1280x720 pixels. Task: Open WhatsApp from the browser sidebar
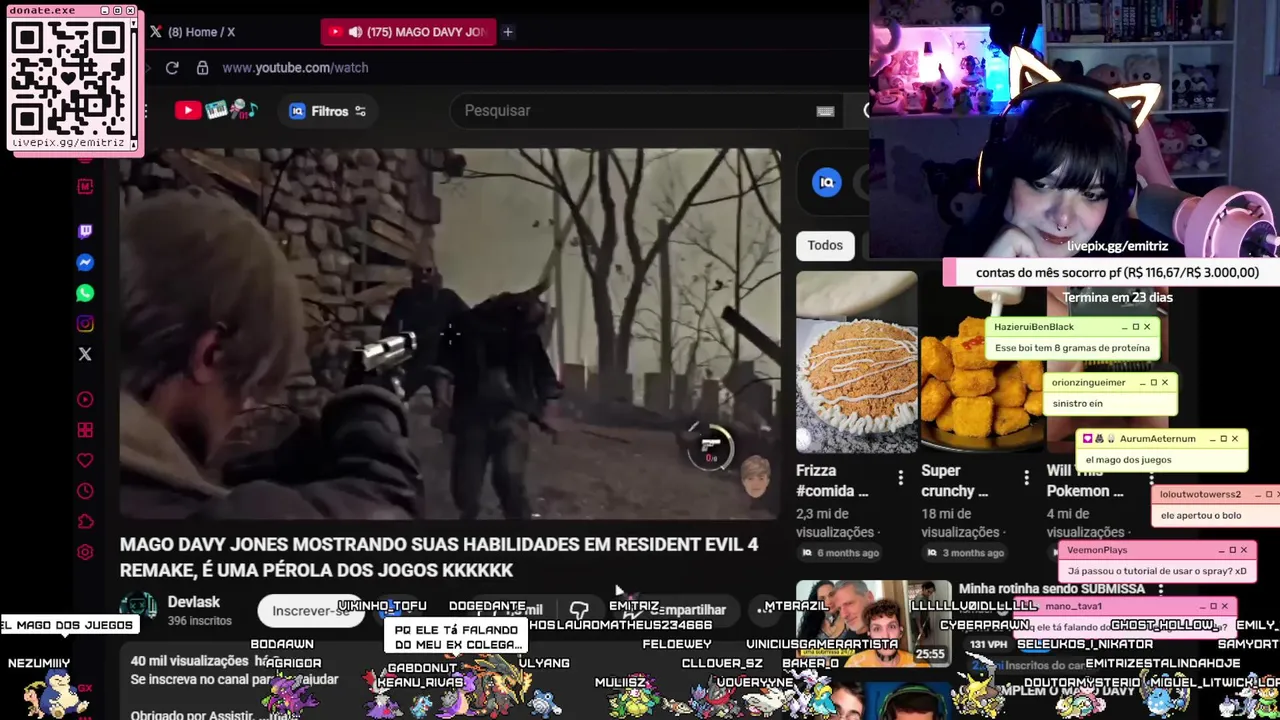(x=85, y=293)
